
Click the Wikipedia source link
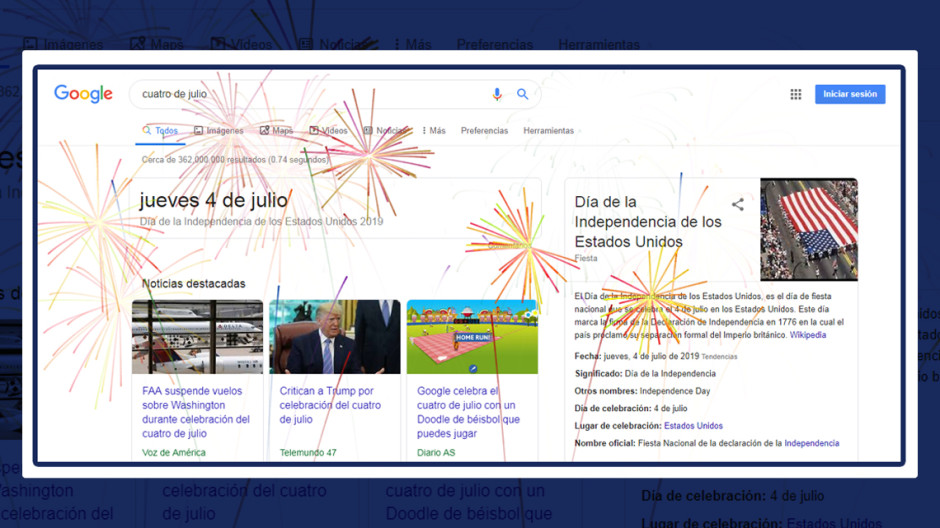click(808, 335)
